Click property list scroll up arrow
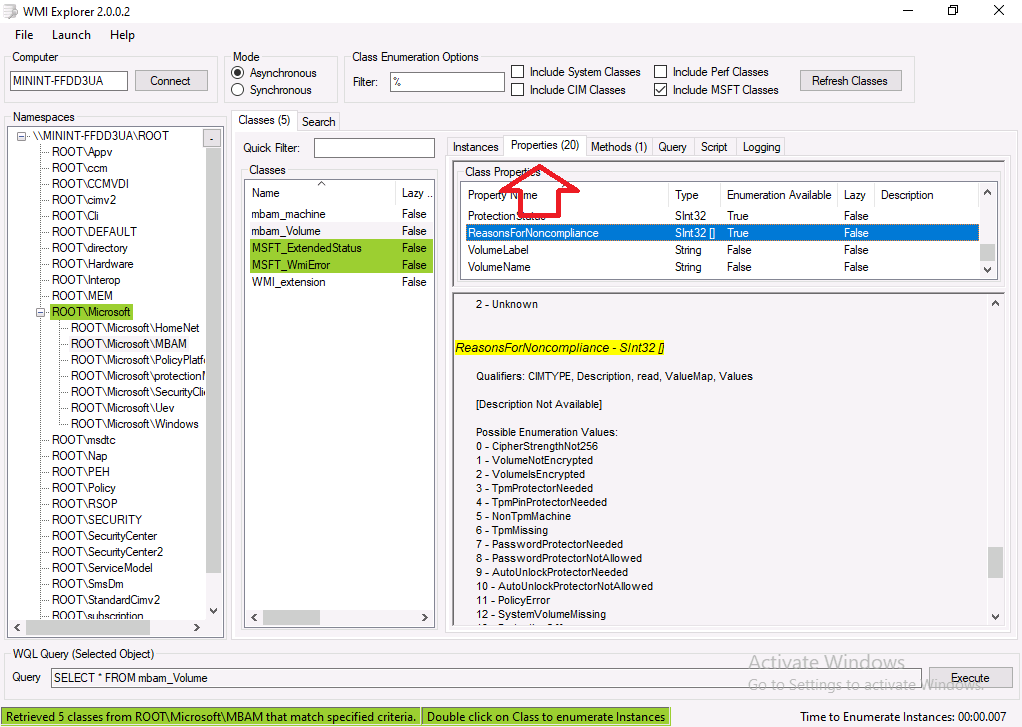This screenshot has width=1022, height=727. pyautogui.click(x=987, y=192)
